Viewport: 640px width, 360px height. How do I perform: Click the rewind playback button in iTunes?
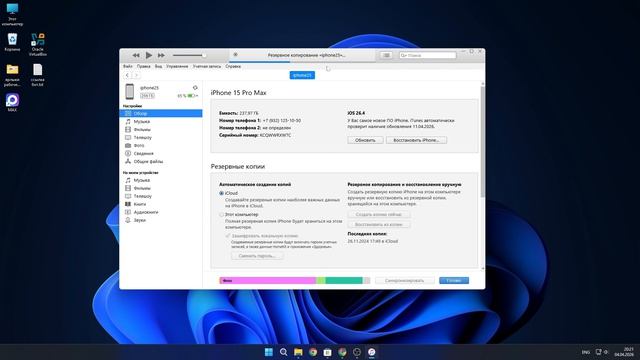coord(136,55)
